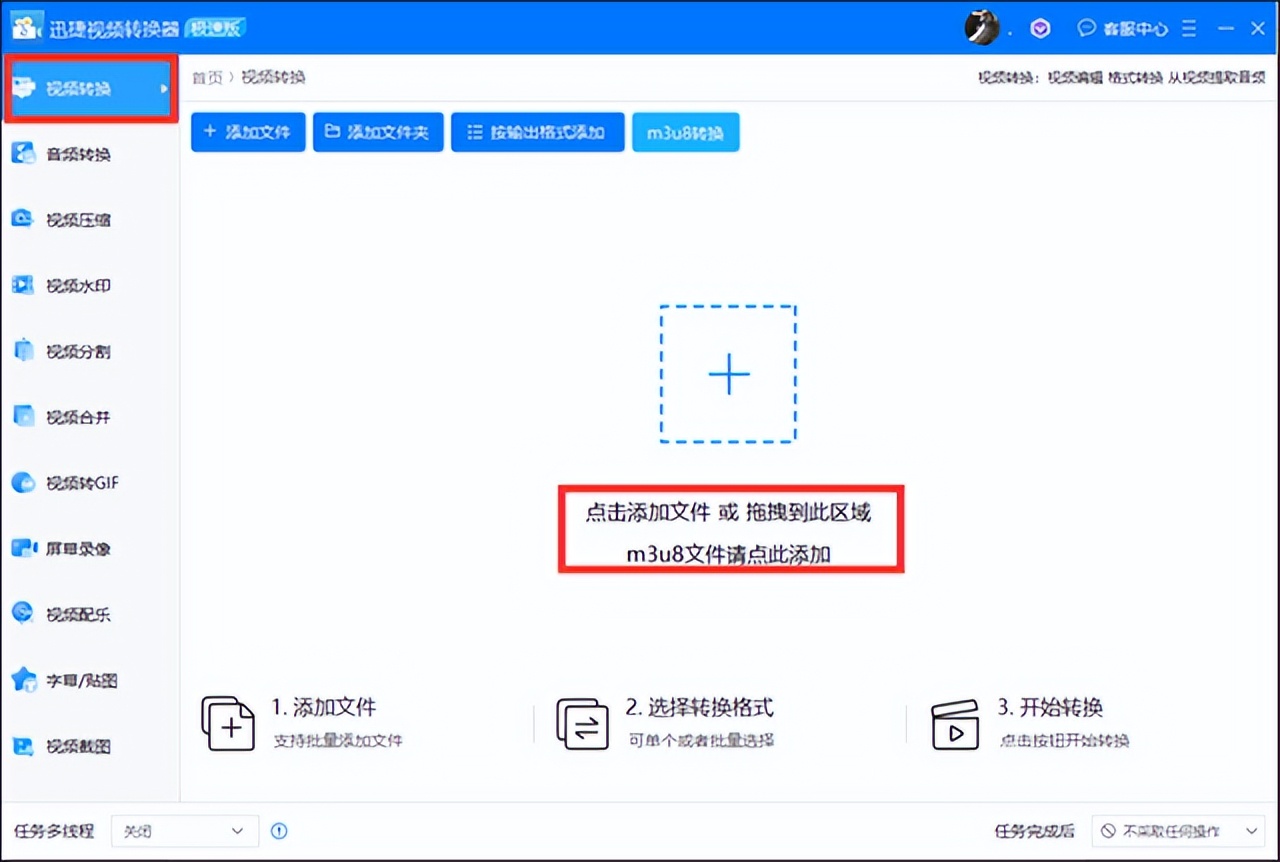
Task: Open the 任务多线程 dropdown set to 关闭
Action: (185, 831)
